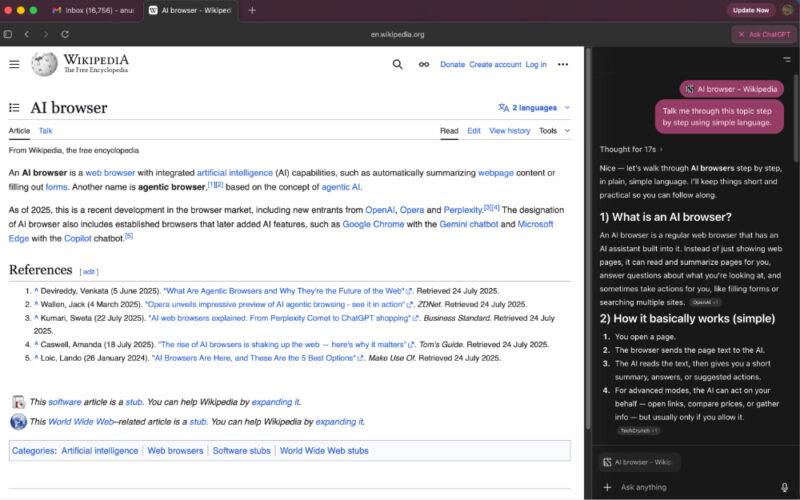Expand the Tools dropdown menu
Viewport: 800px width, 500px height.
click(x=555, y=131)
